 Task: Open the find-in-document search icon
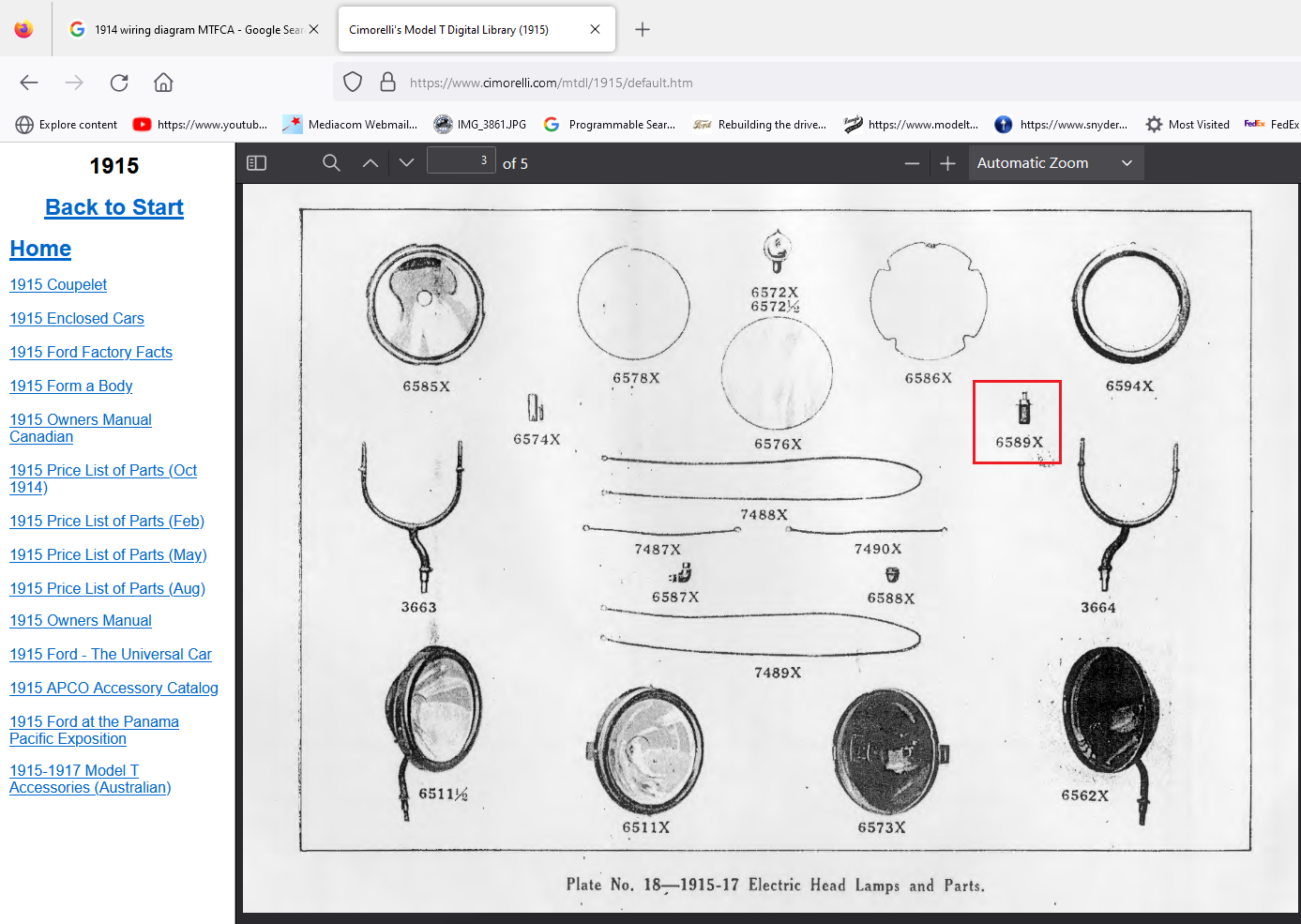(331, 163)
